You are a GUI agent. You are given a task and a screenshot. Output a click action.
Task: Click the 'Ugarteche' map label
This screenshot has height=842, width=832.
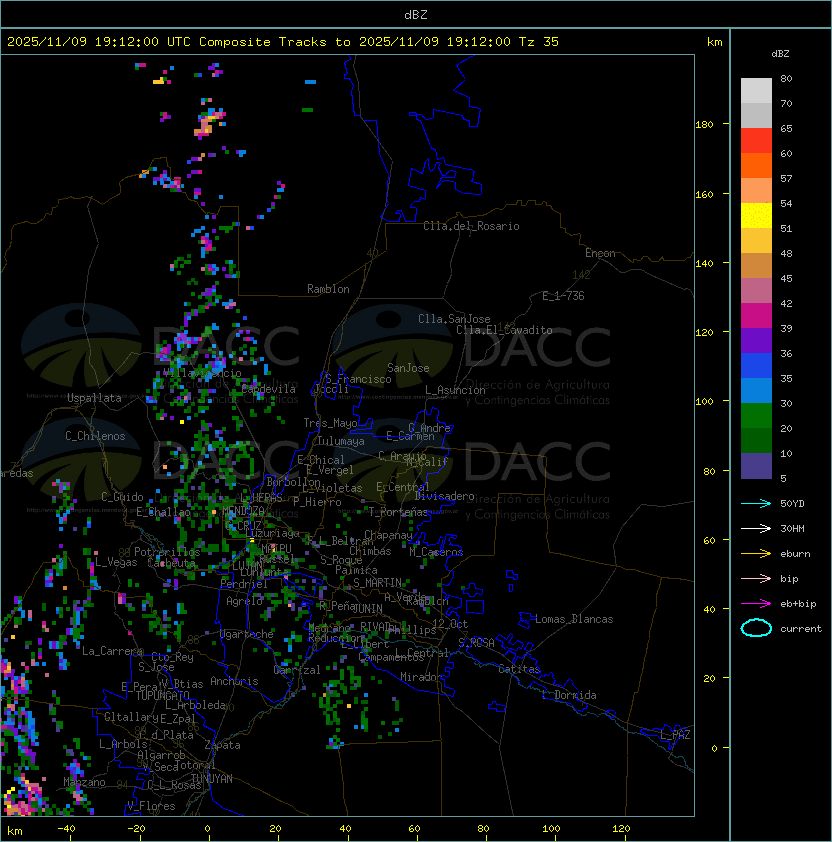click(247, 634)
